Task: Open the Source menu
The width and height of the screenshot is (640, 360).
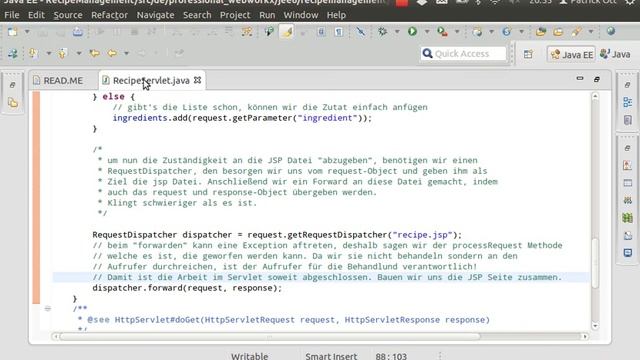Action: click(68, 15)
